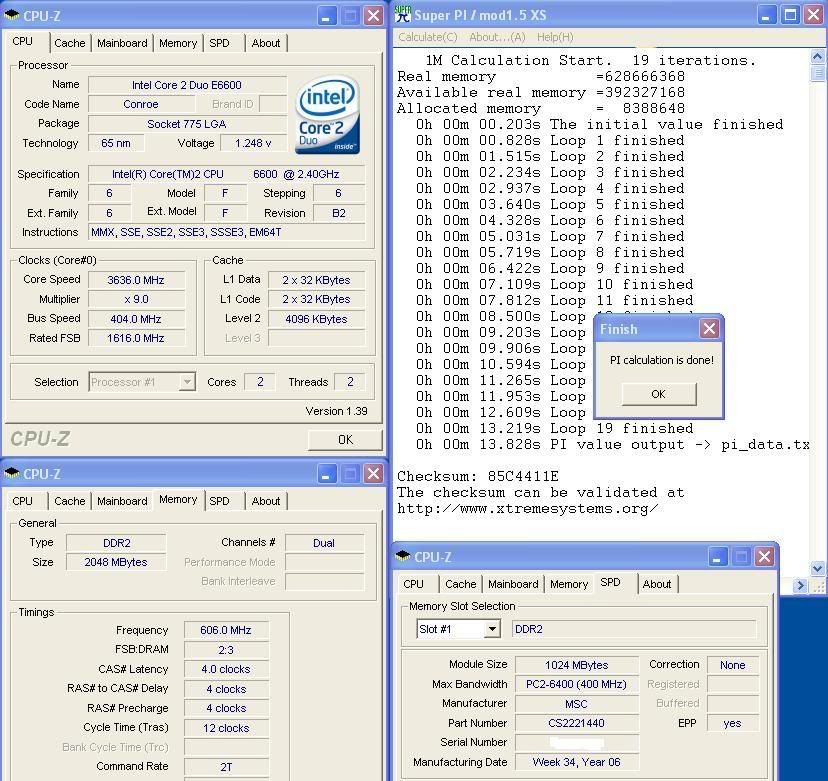Switch to CPU tab in Memory CPU-Z window
828x781 pixels.
point(22,501)
